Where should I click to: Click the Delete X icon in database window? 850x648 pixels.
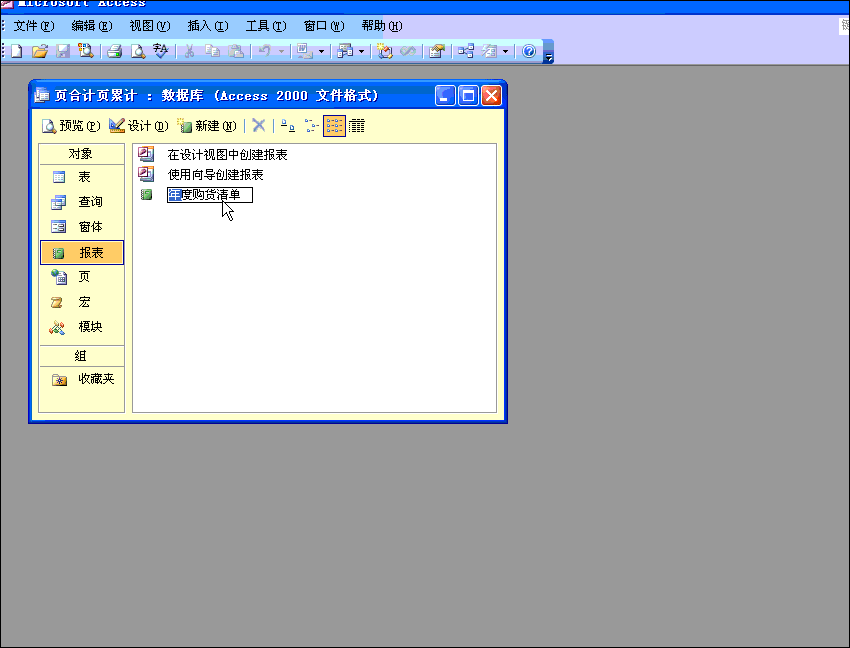point(259,126)
